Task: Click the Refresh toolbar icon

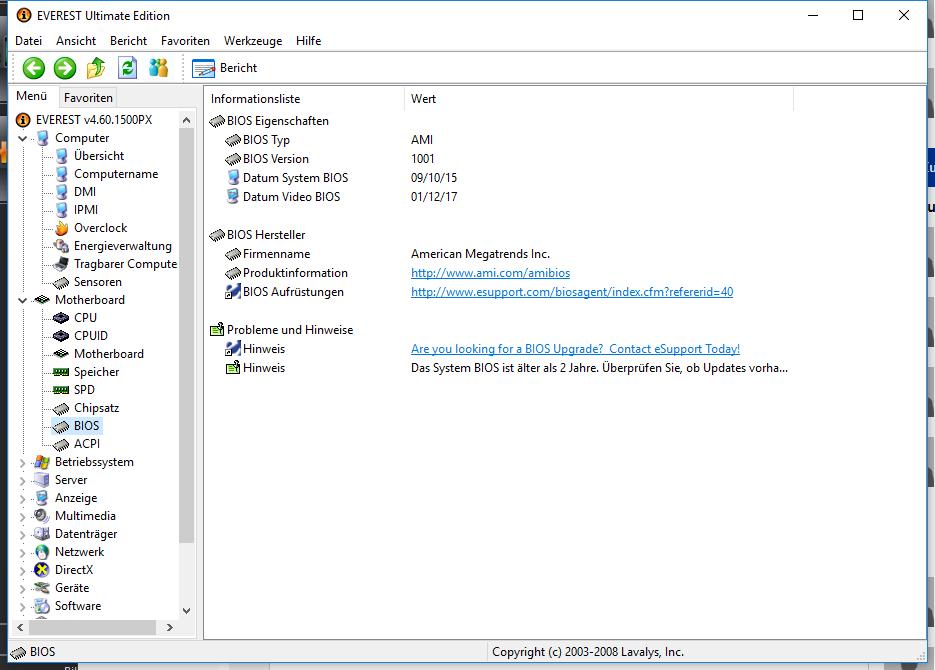Action: click(x=128, y=68)
